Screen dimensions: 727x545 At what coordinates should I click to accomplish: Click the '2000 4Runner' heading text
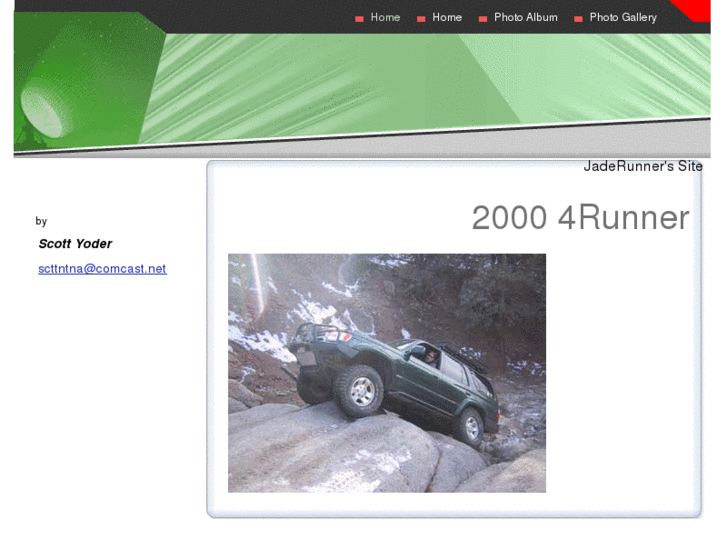pyautogui.click(x=580, y=218)
